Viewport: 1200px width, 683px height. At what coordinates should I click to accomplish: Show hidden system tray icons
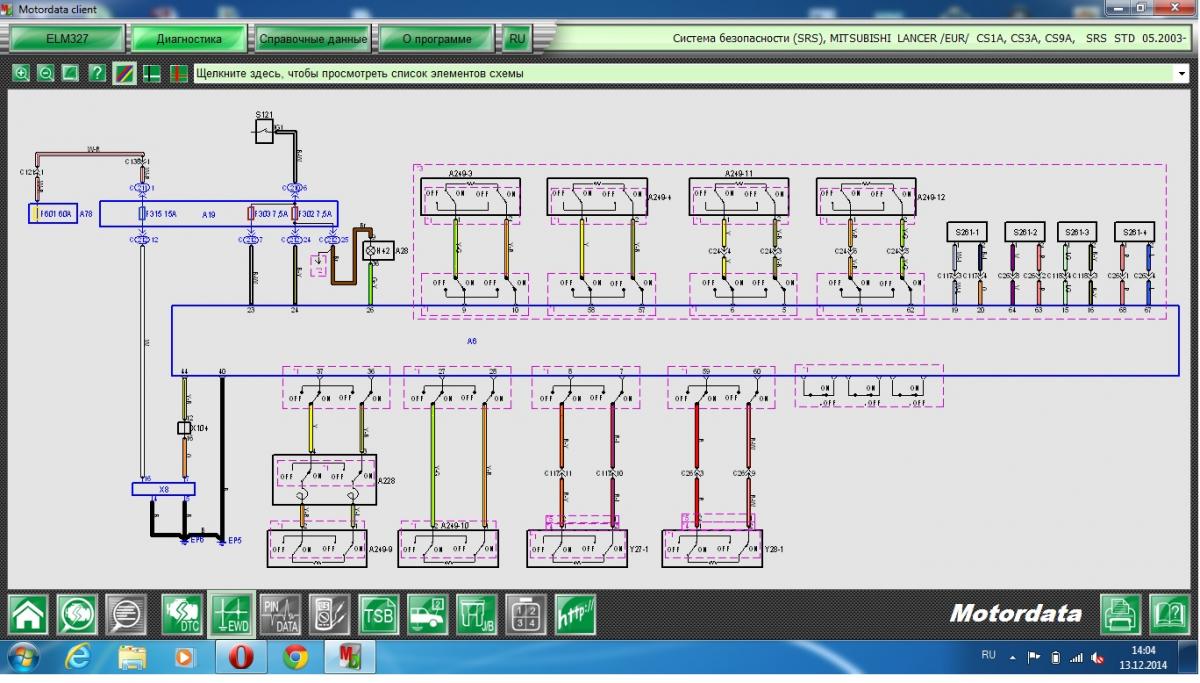[1014, 657]
